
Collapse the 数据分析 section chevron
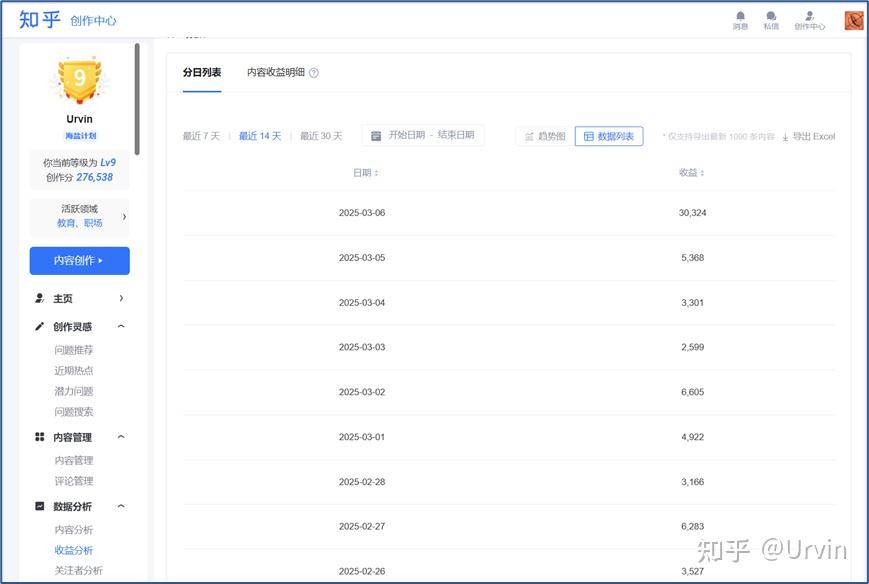[x=121, y=506]
